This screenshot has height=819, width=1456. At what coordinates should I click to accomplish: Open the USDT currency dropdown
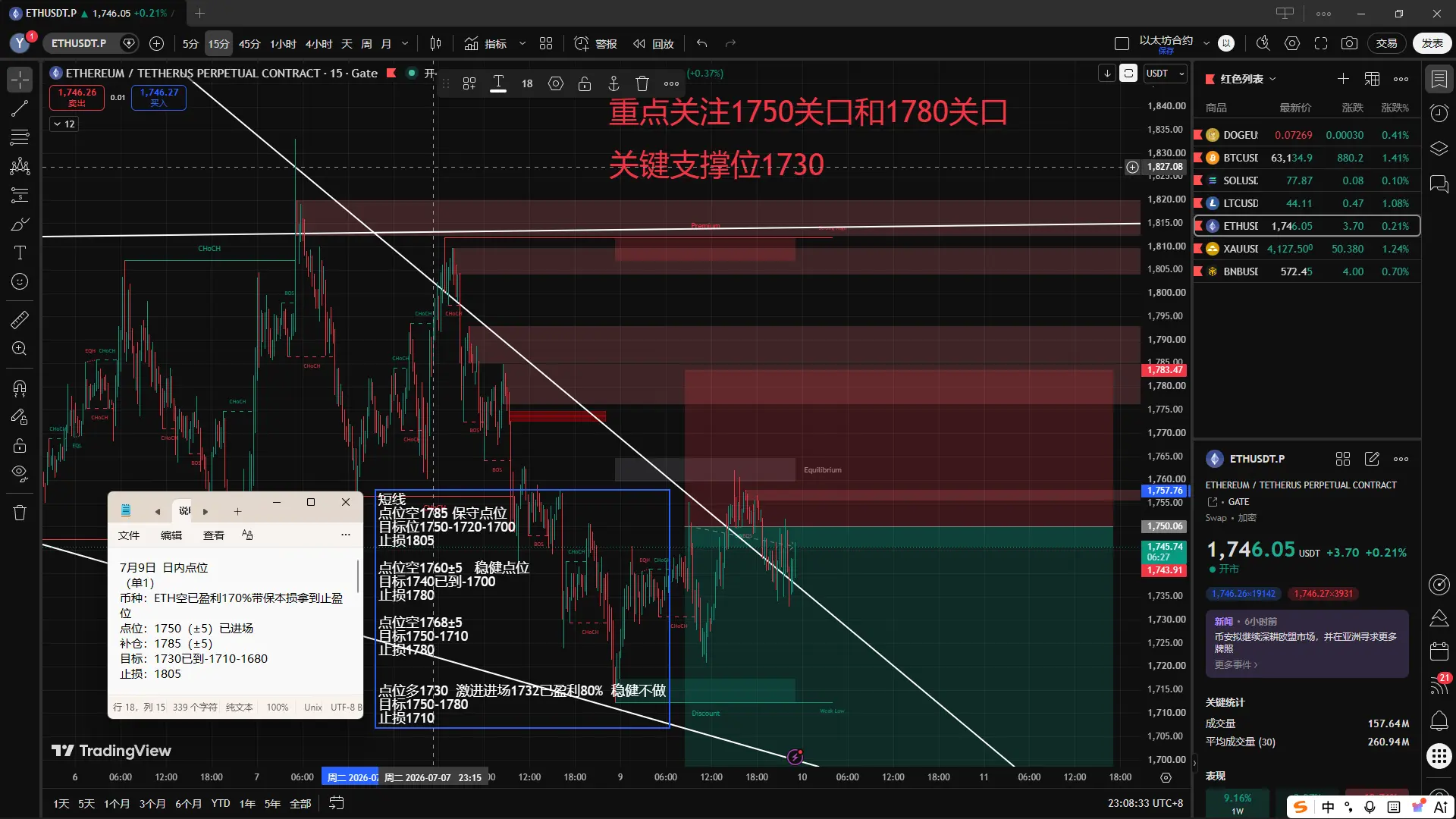(x=1166, y=74)
